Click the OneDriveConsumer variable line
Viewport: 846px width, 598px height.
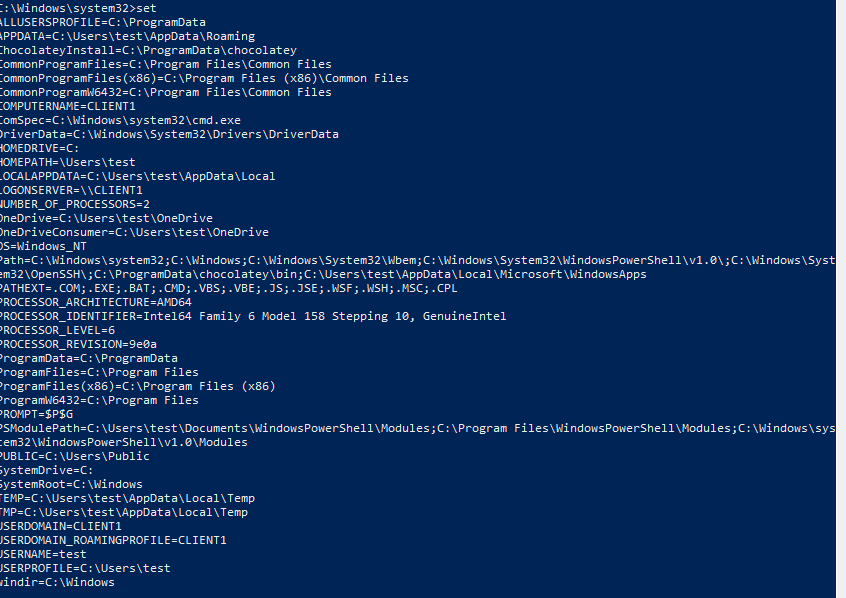click(x=134, y=233)
